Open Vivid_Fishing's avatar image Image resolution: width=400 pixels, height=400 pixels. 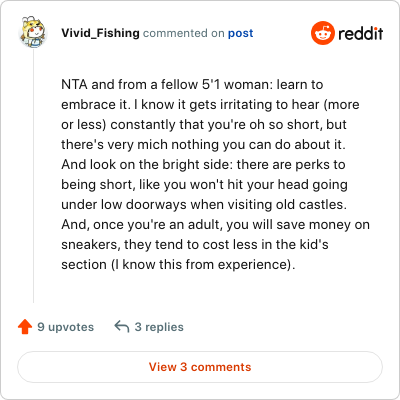pyautogui.click(x=33, y=32)
